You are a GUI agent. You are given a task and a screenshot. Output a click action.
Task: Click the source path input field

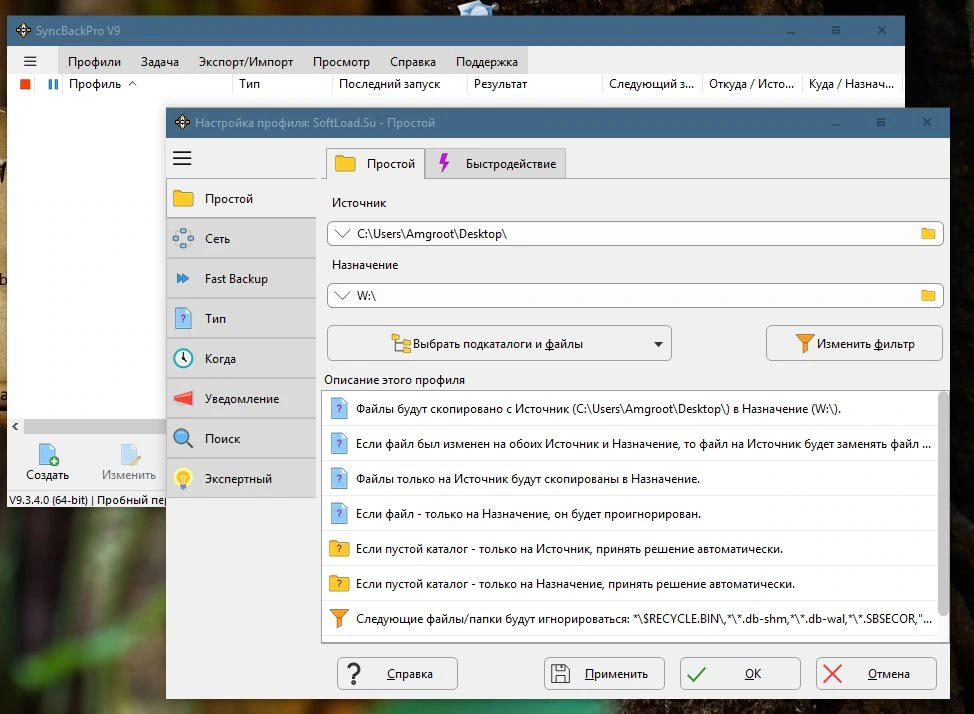tap(635, 234)
